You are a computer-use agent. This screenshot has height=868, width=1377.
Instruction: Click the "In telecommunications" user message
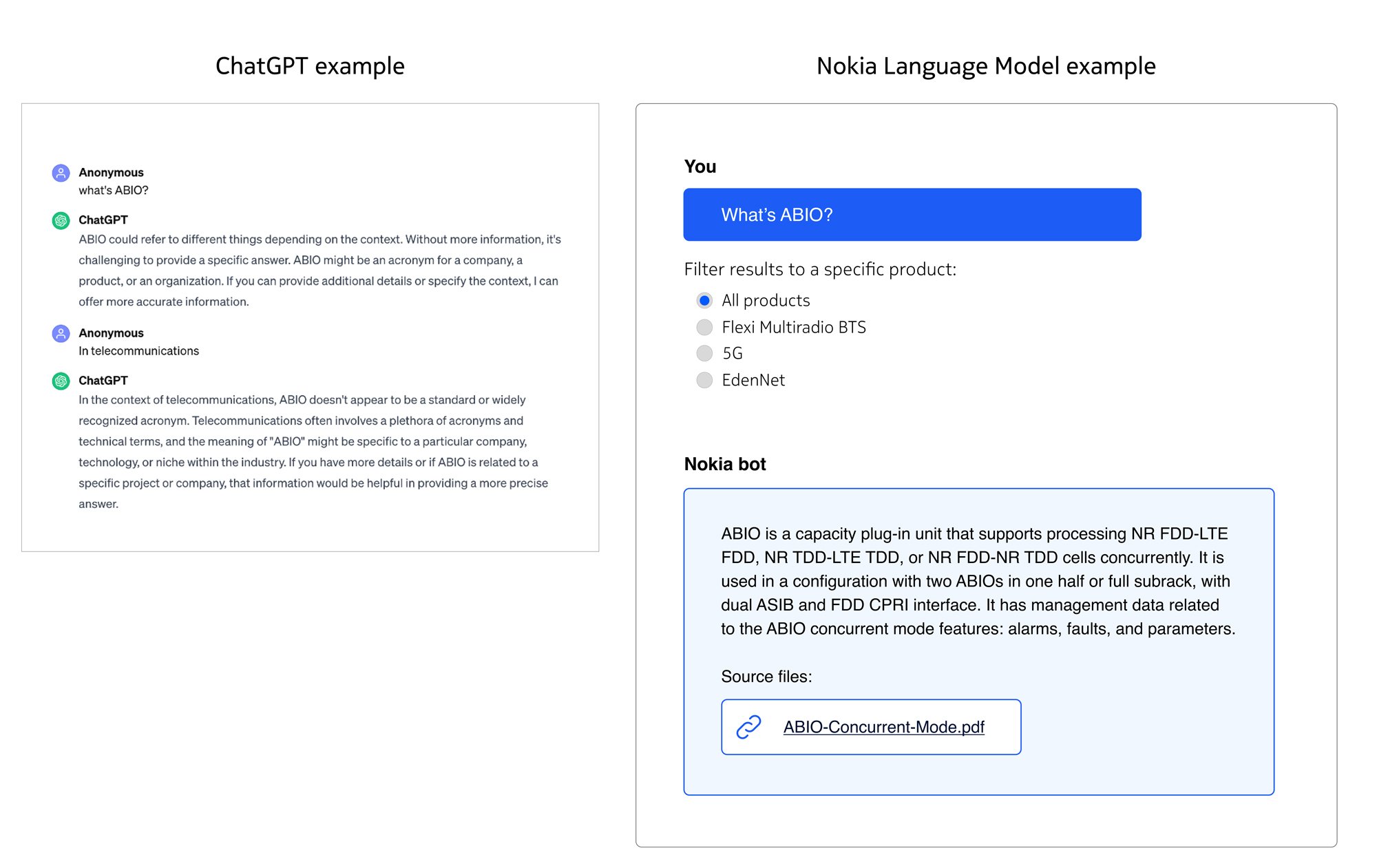coord(138,351)
